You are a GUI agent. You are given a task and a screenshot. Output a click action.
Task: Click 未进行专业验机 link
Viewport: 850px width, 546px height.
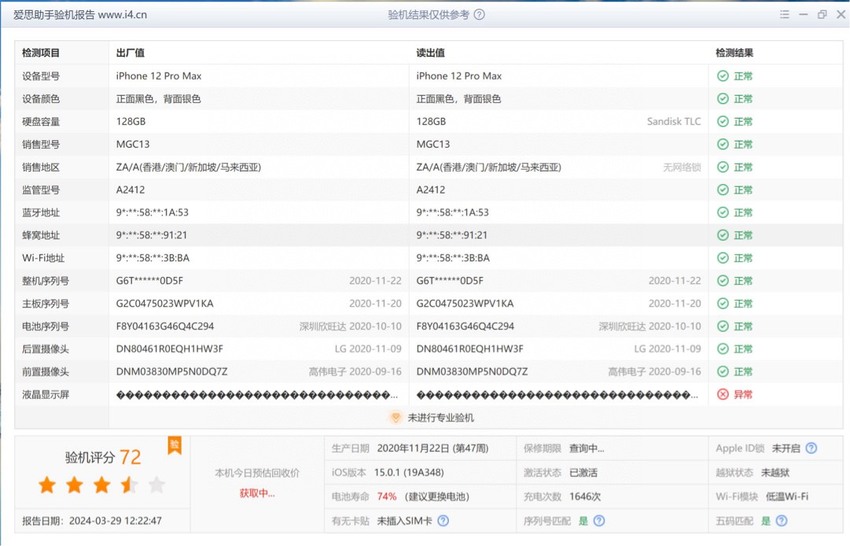441,418
